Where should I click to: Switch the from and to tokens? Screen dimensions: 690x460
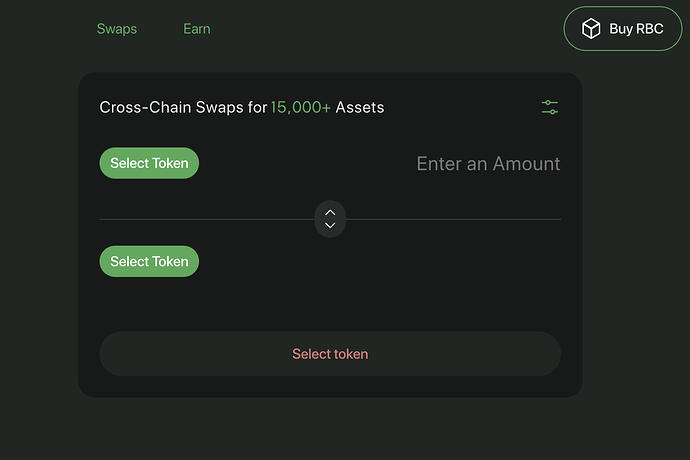point(330,219)
